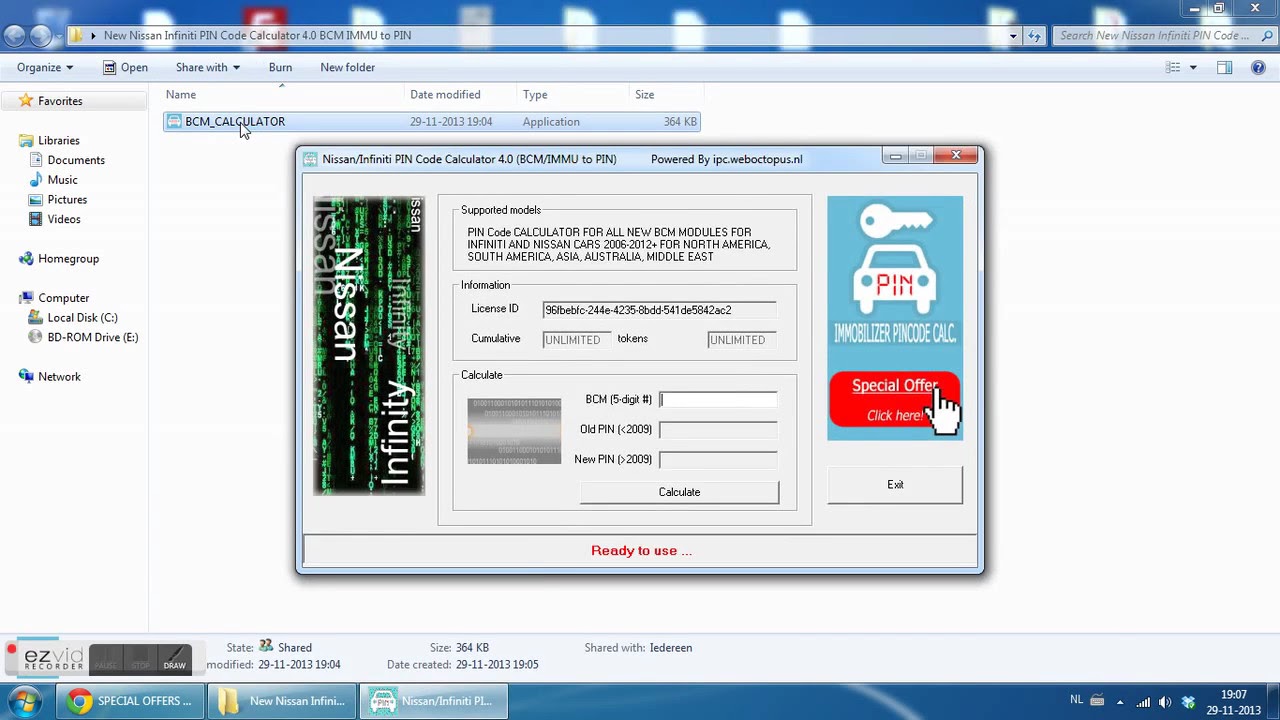Click the Nissan Infinity matrix logo image

coord(369,346)
